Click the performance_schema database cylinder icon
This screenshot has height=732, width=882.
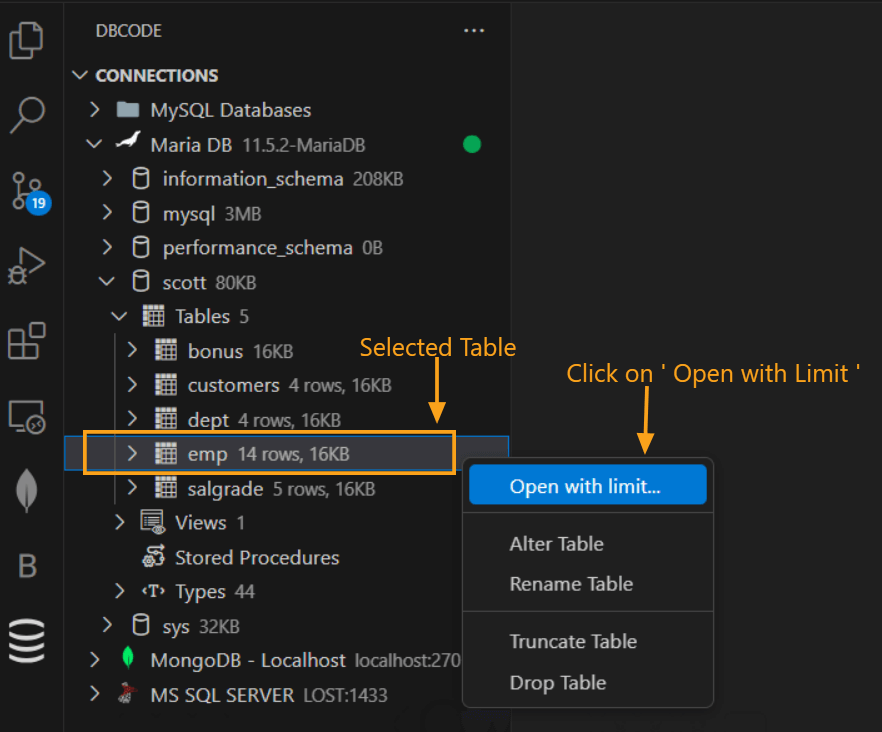[141, 247]
